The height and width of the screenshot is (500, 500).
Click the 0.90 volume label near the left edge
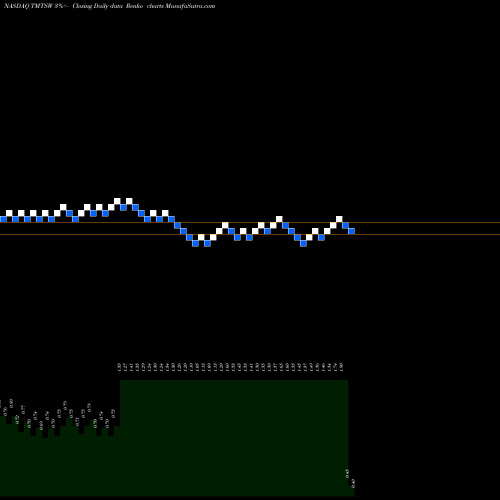[11, 403]
